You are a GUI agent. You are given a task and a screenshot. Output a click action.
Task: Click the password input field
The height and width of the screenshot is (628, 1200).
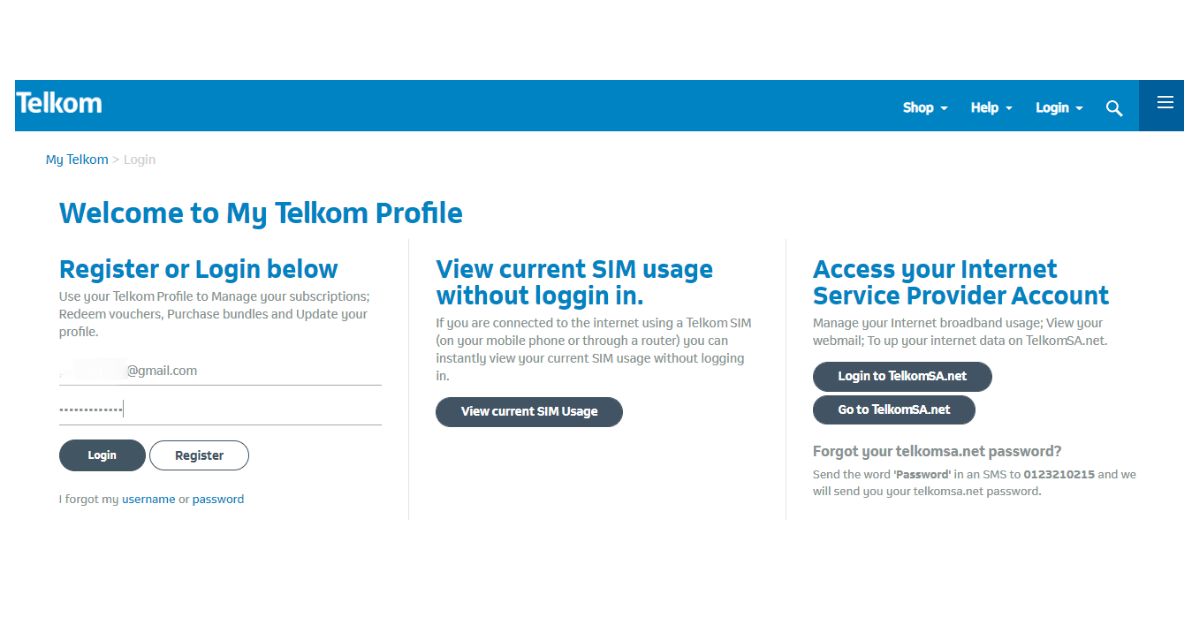tap(220, 408)
